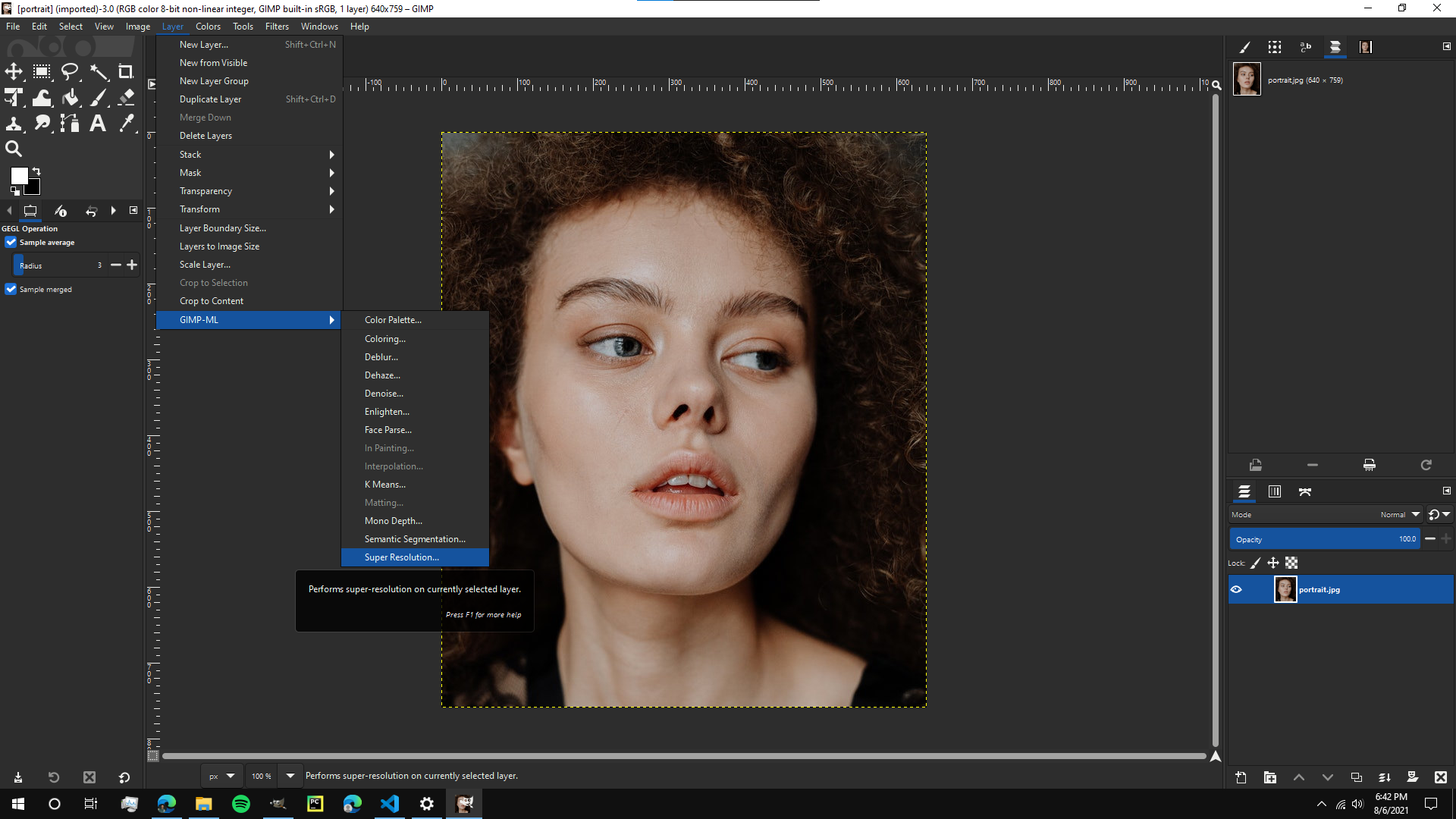Click the Semantic Segmentation option
Viewport: 1456px width, 819px height.
[415, 539]
